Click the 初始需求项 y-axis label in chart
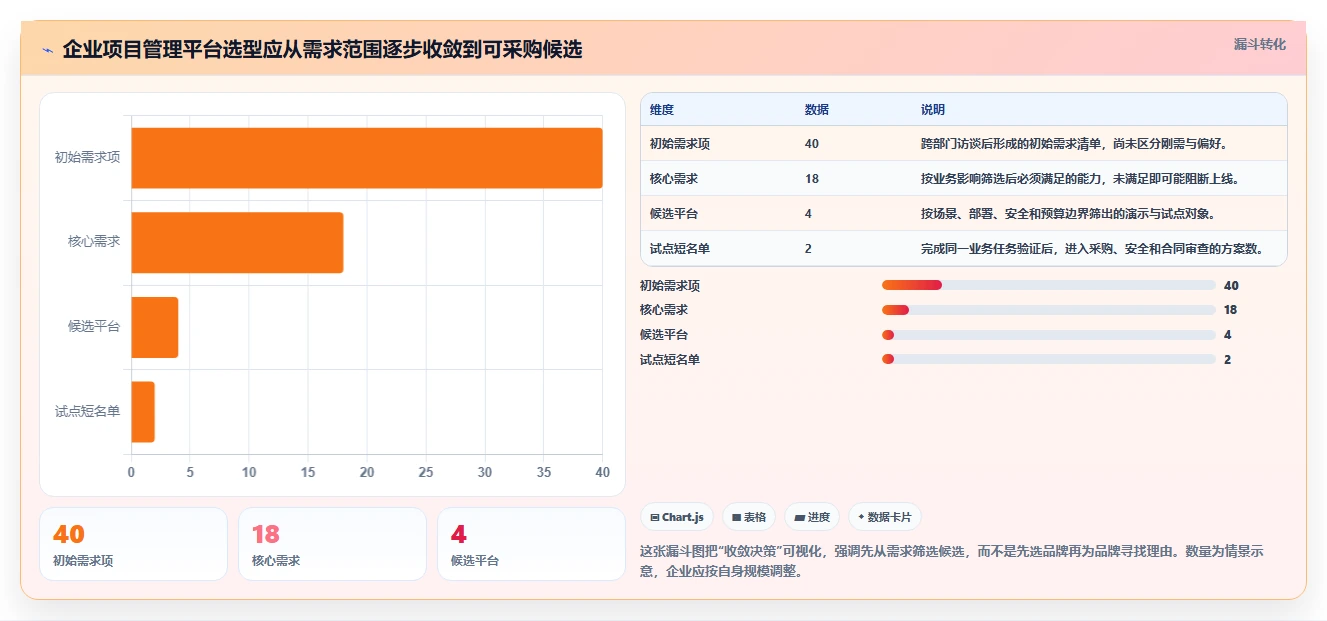 (87, 158)
